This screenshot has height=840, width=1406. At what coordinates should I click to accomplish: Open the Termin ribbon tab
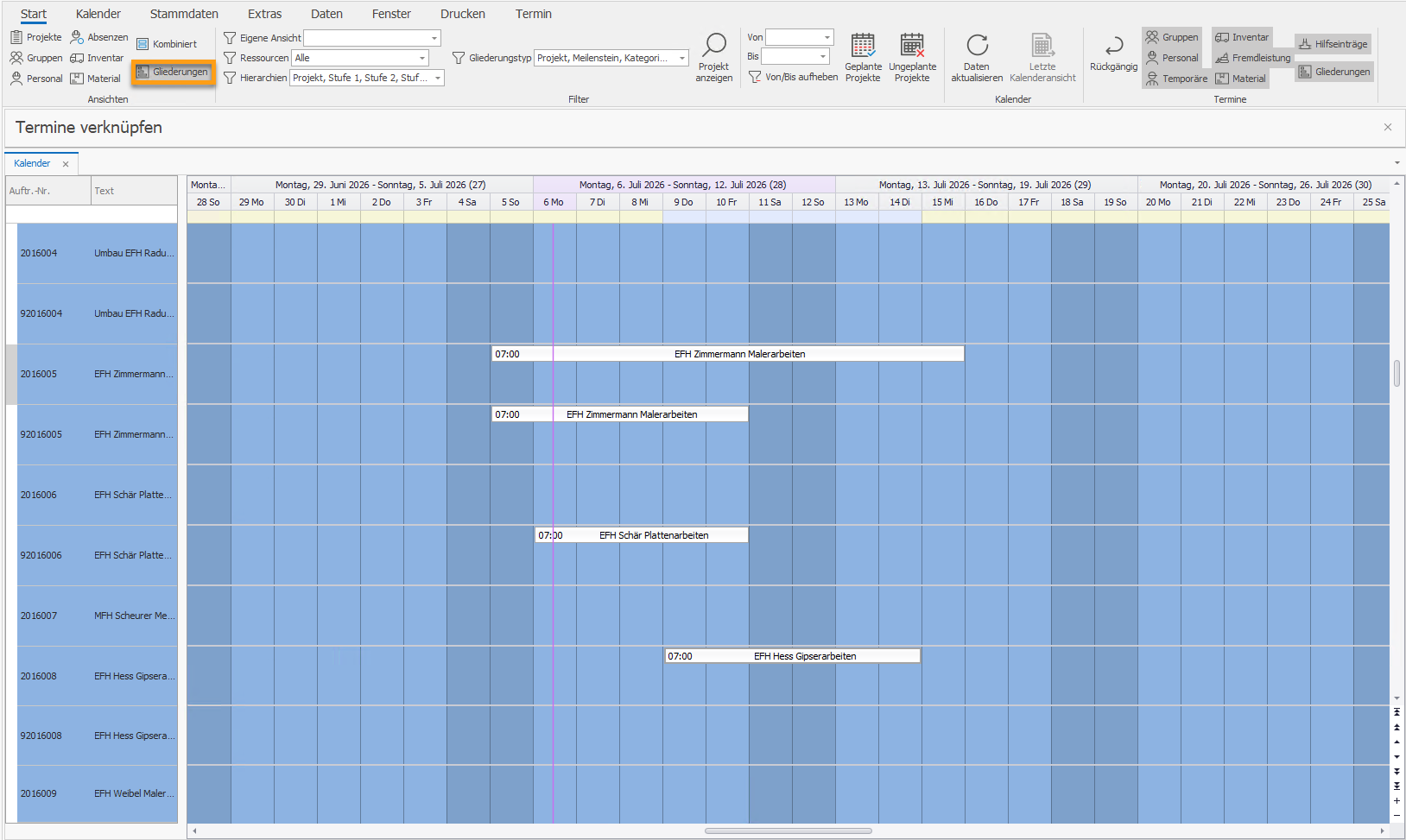coord(534,14)
